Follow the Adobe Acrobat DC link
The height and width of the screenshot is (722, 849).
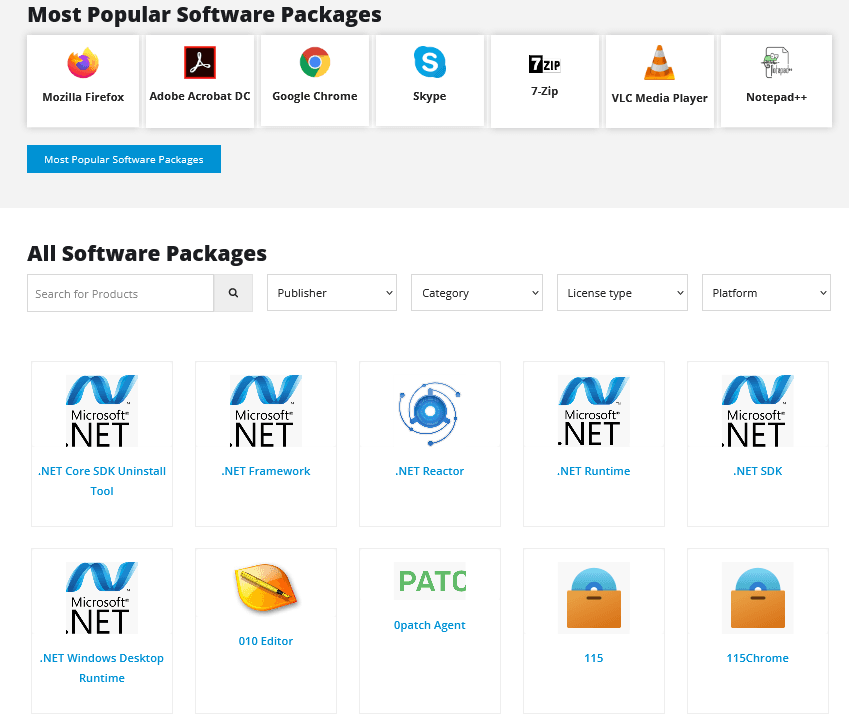pos(200,96)
